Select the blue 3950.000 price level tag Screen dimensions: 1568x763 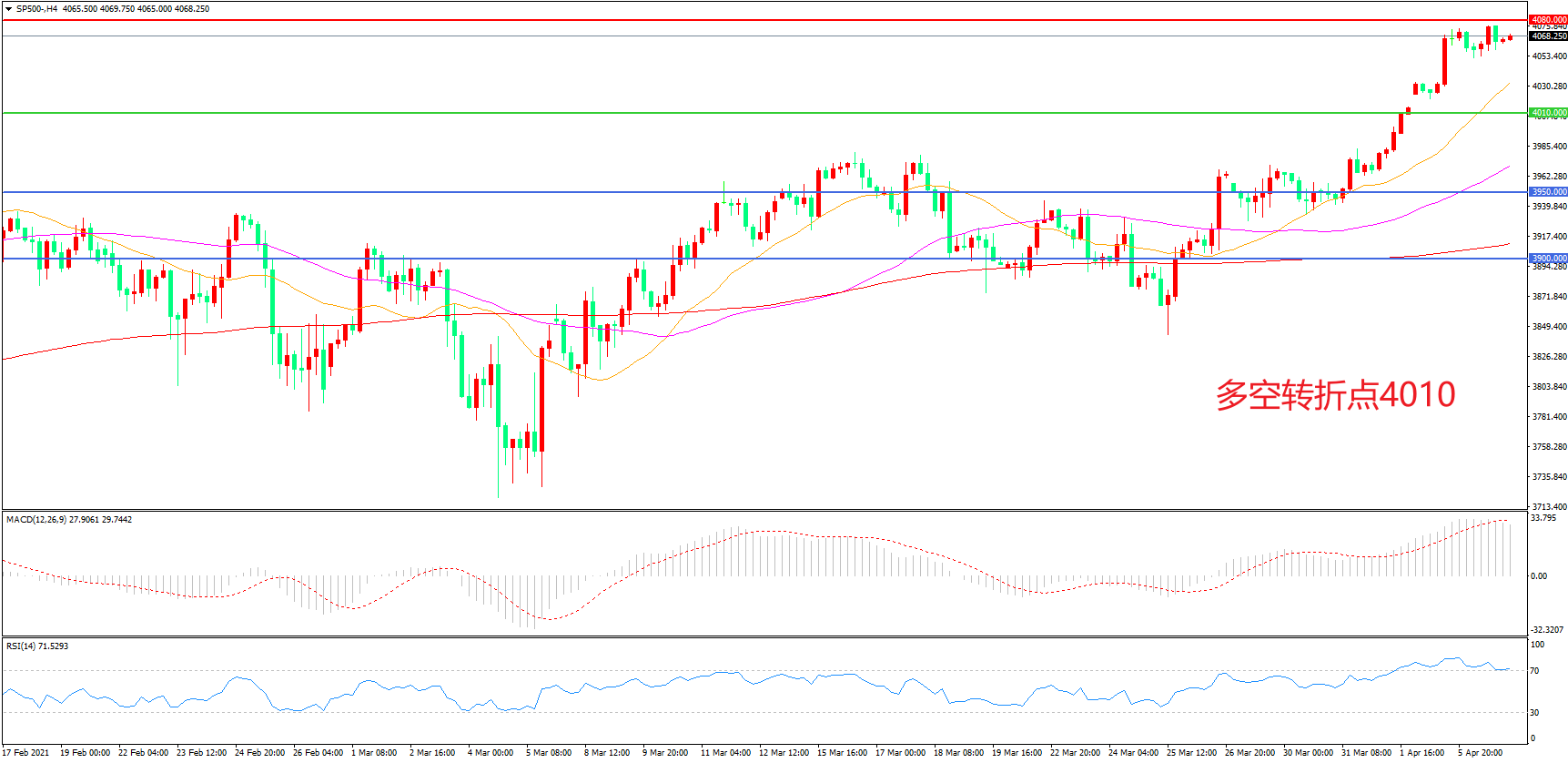tap(1548, 192)
